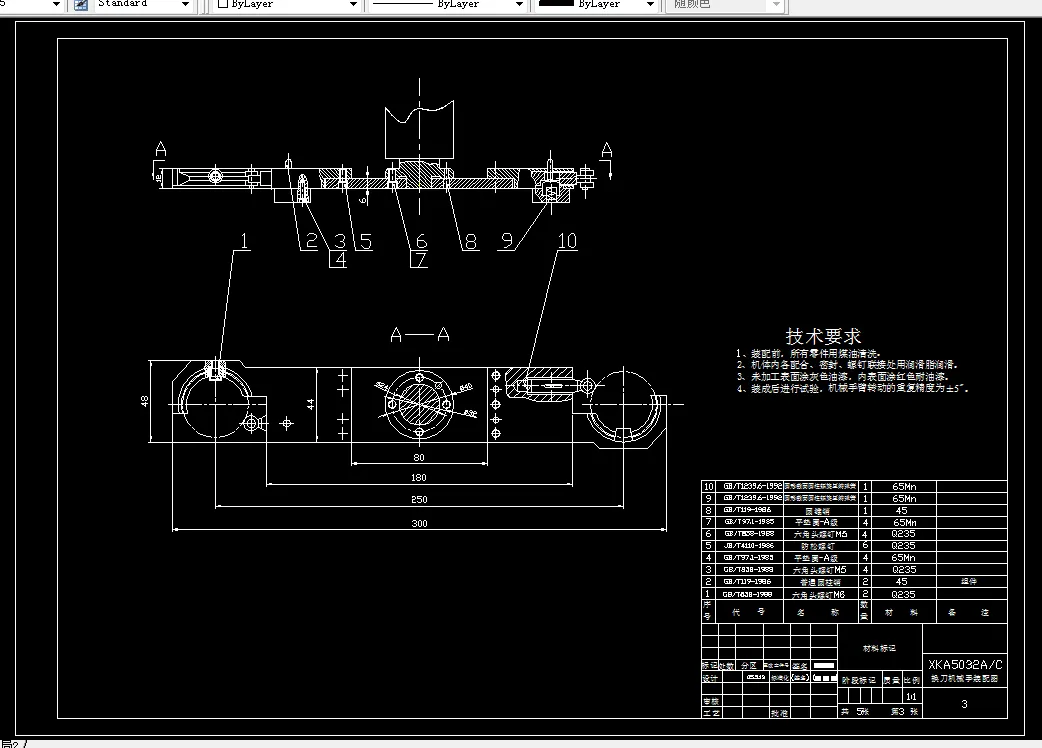
Task: Select part balloon number 6
Action: click(421, 241)
